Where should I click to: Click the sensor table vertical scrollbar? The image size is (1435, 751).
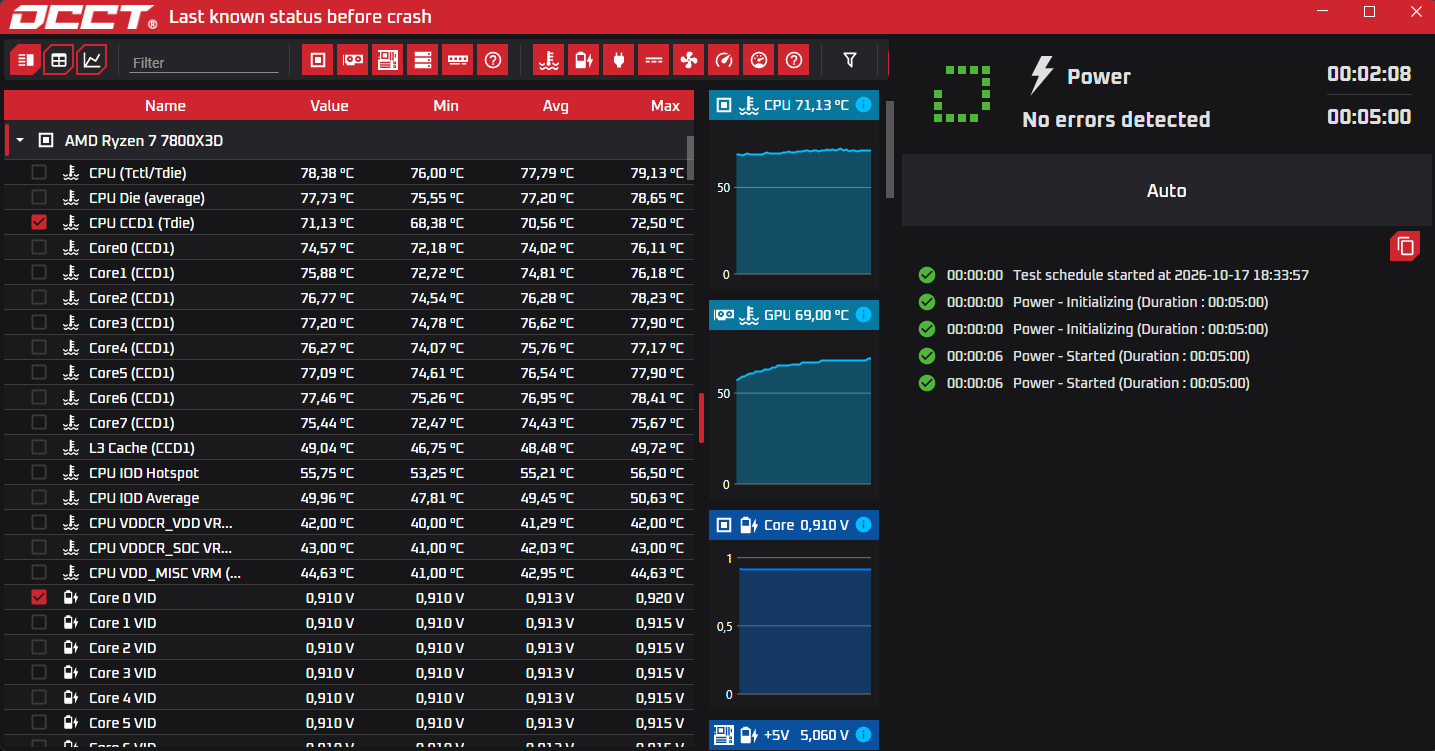(x=690, y=158)
